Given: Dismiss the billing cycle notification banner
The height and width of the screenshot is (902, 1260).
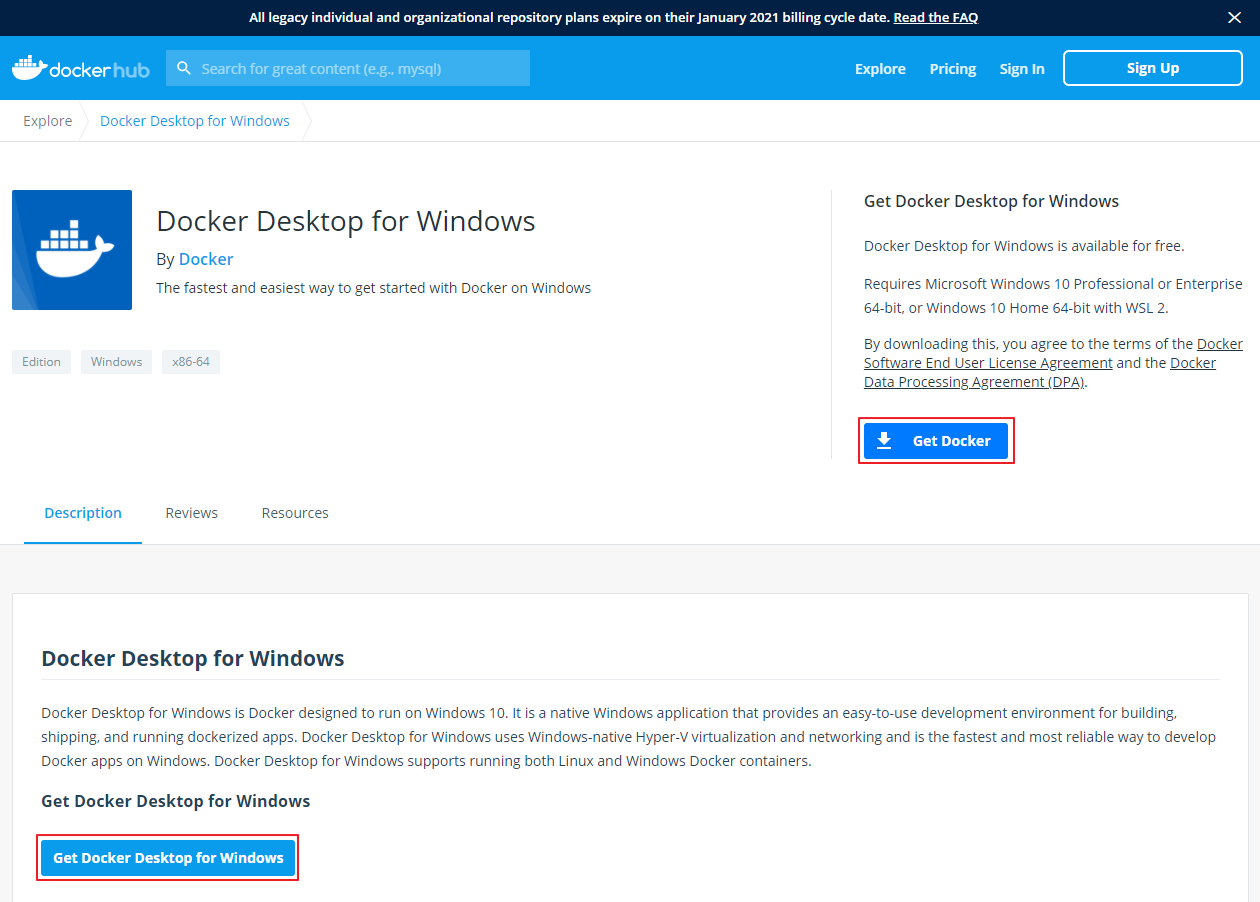Looking at the screenshot, I should (x=1235, y=17).
